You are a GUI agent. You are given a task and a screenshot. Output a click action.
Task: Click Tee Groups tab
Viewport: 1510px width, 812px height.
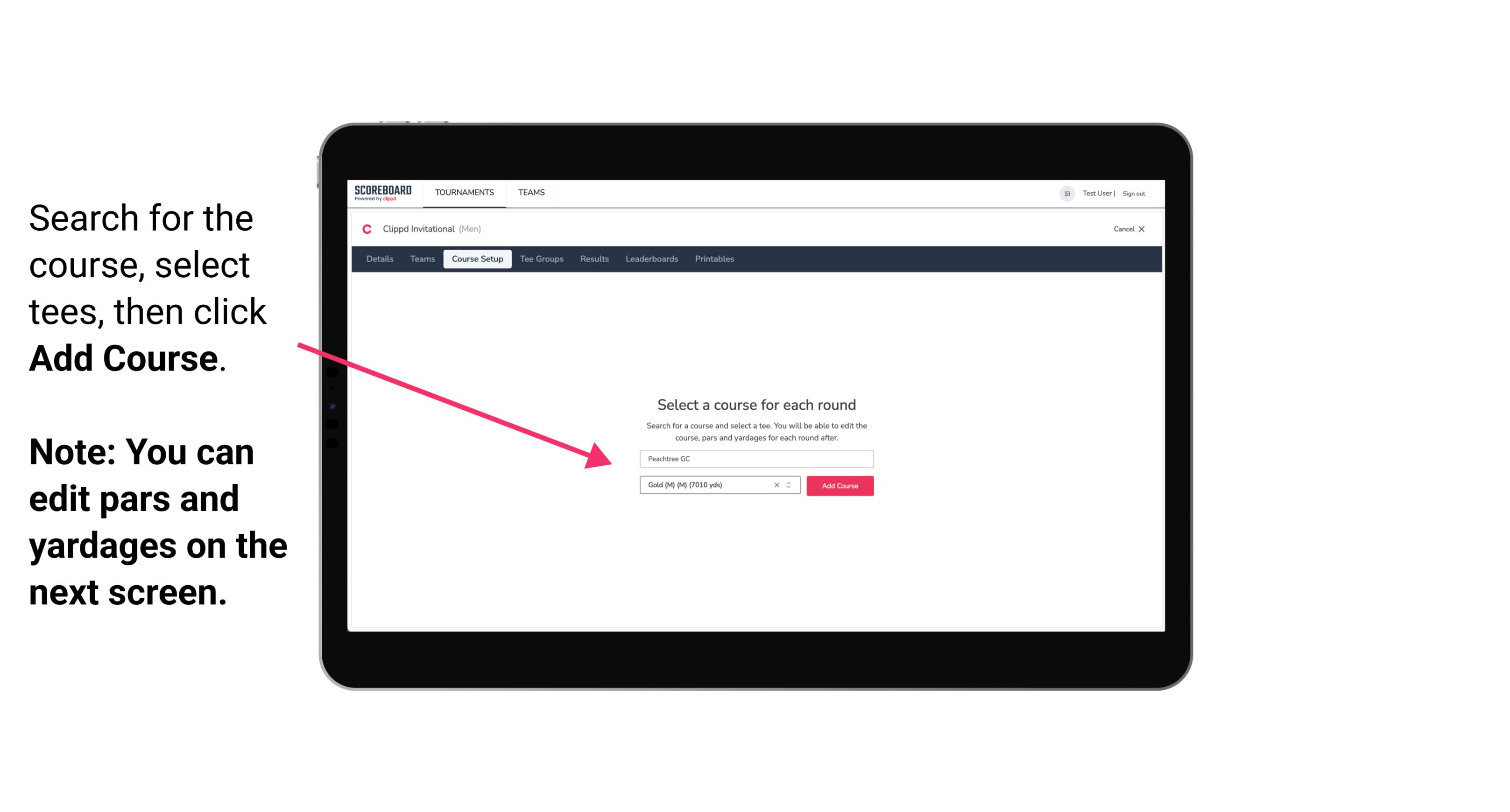541,259
